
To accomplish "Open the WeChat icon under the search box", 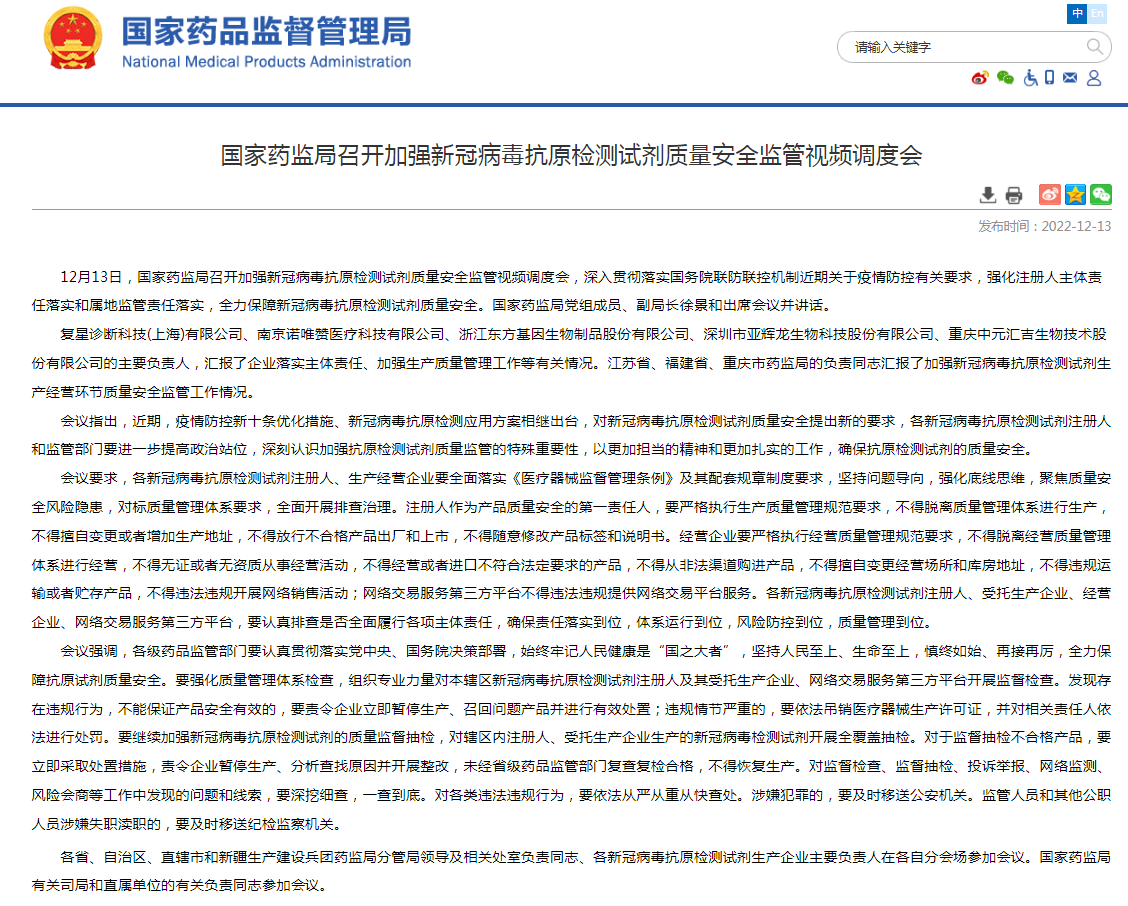I will tap(1005, 78).
